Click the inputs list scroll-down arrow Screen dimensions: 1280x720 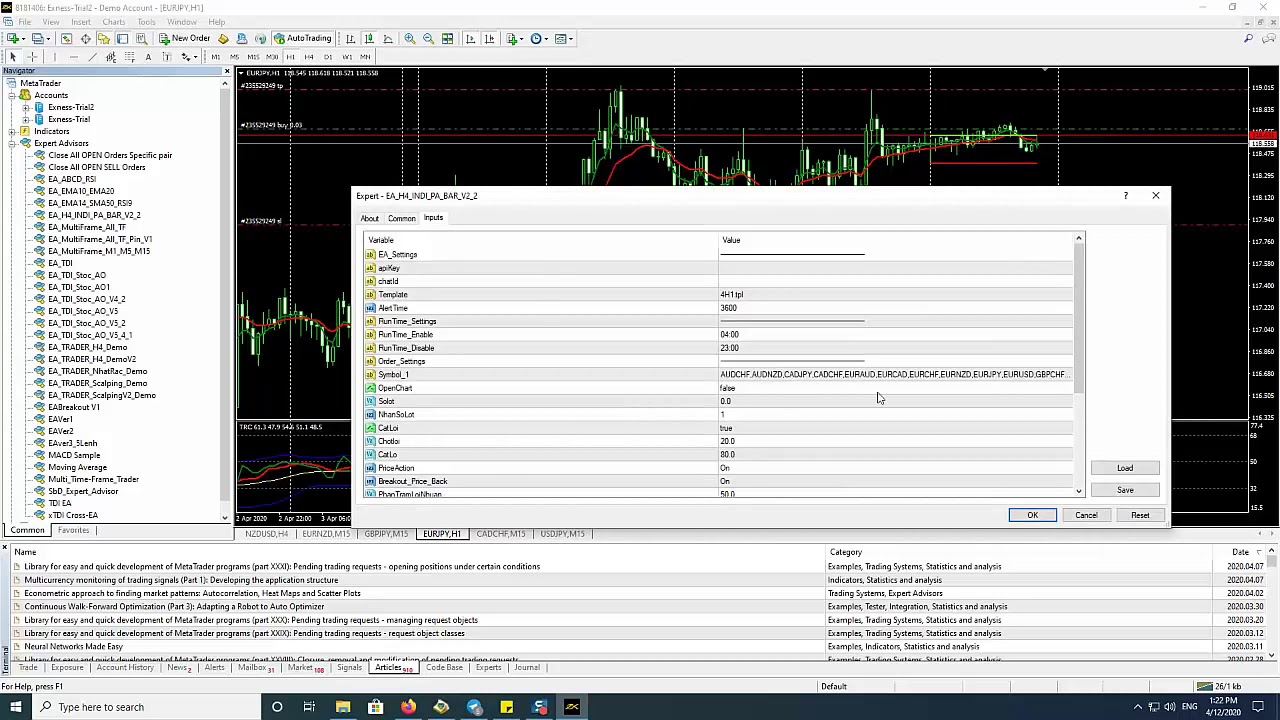[x=1079, y=491]
